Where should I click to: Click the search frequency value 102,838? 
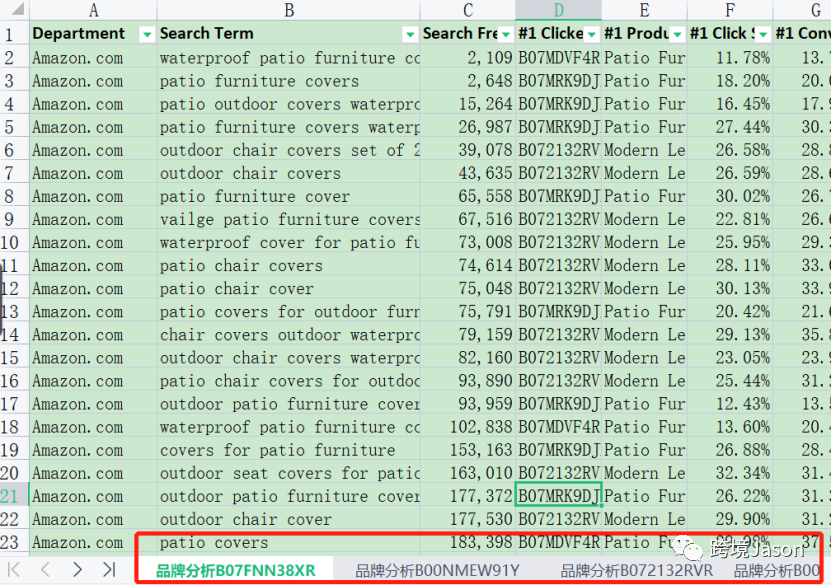[481, 427]
